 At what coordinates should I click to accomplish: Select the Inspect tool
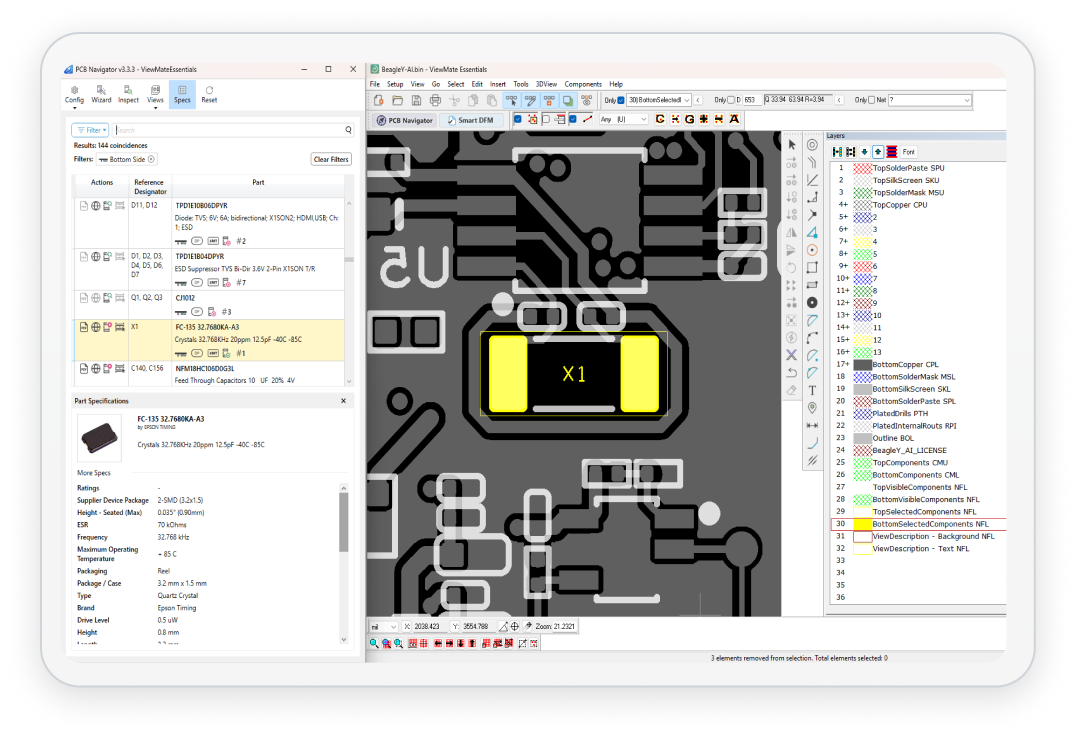(128, 93)
